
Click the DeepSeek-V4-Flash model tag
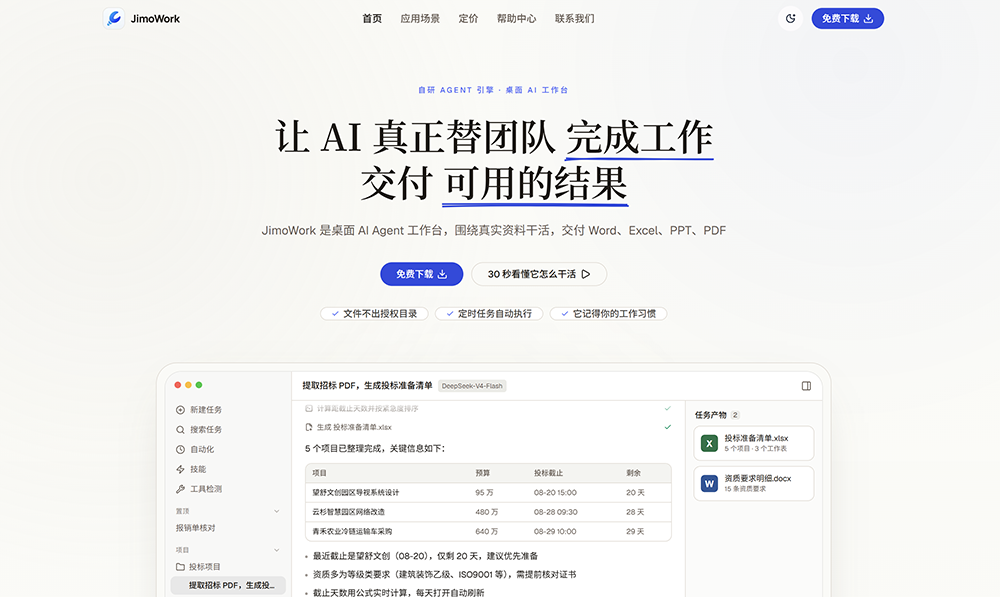(472, 386)
